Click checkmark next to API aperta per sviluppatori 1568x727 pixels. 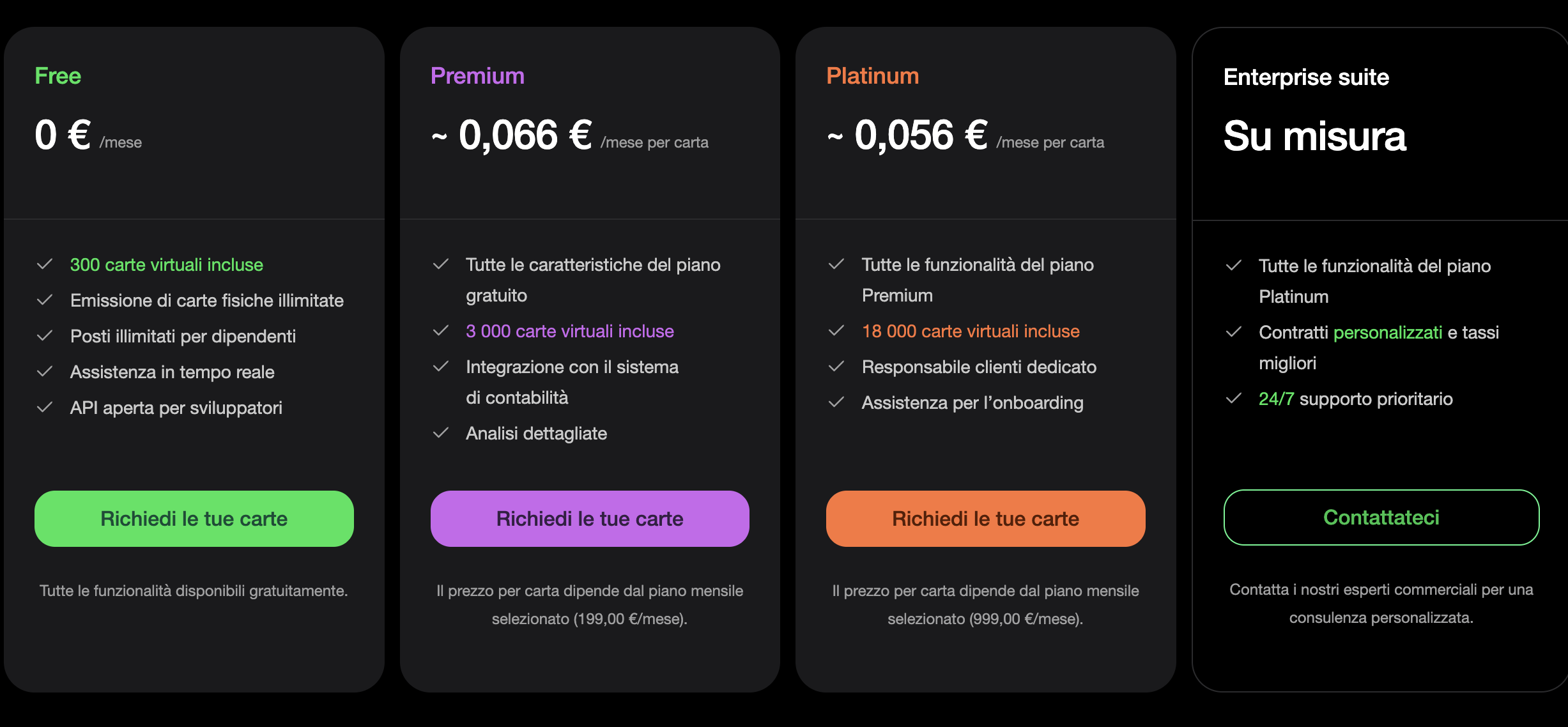(45, 408)
